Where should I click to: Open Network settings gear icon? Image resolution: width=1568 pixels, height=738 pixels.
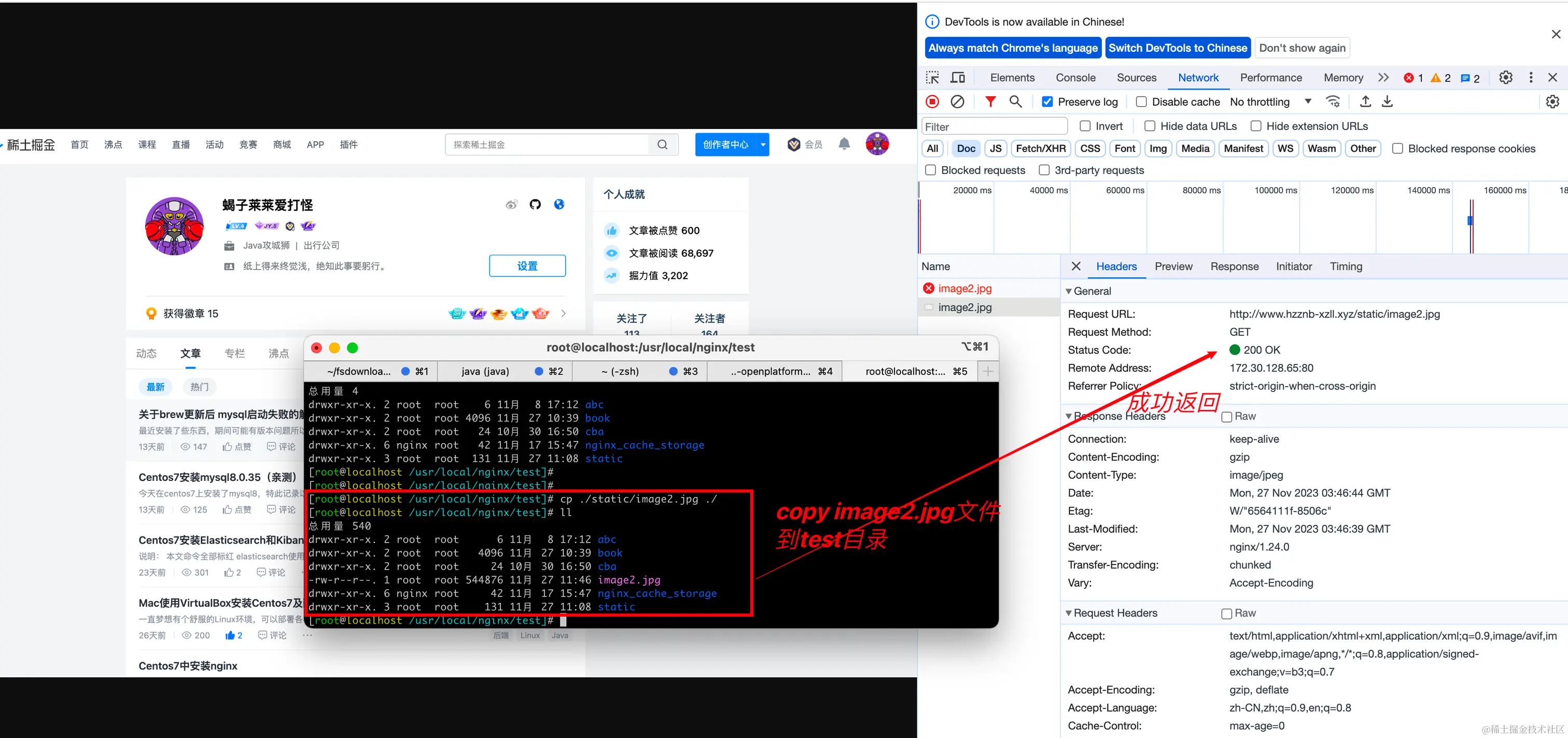tap(1553, 102)
